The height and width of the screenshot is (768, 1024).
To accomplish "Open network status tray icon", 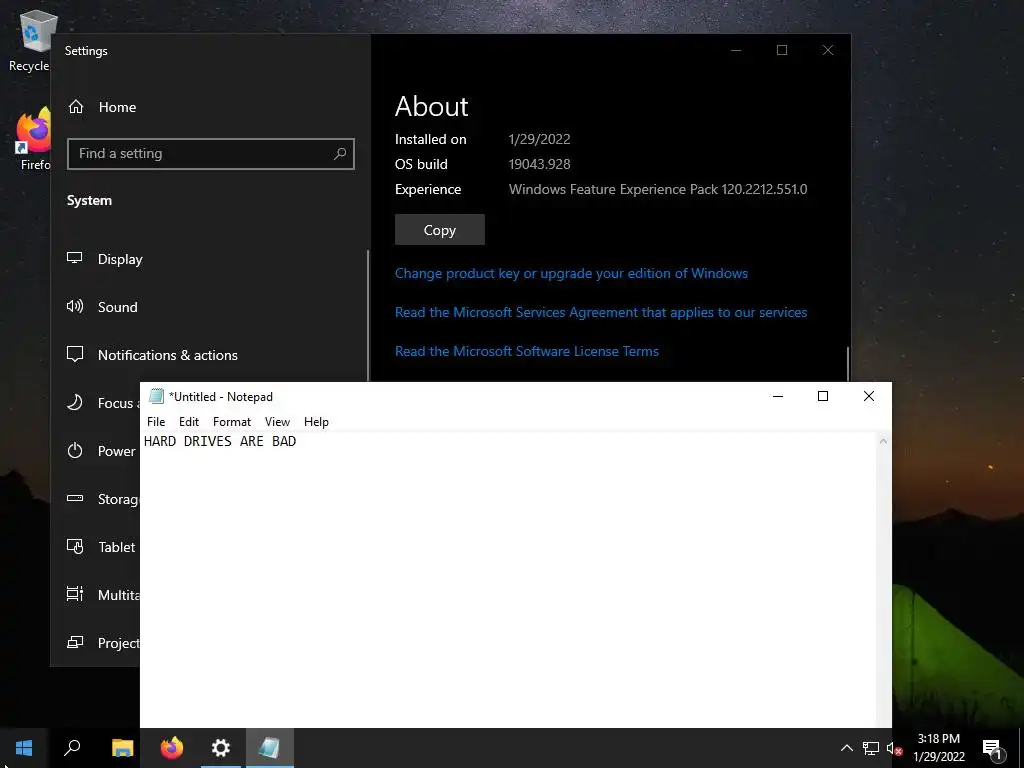I will pos(871,748).
